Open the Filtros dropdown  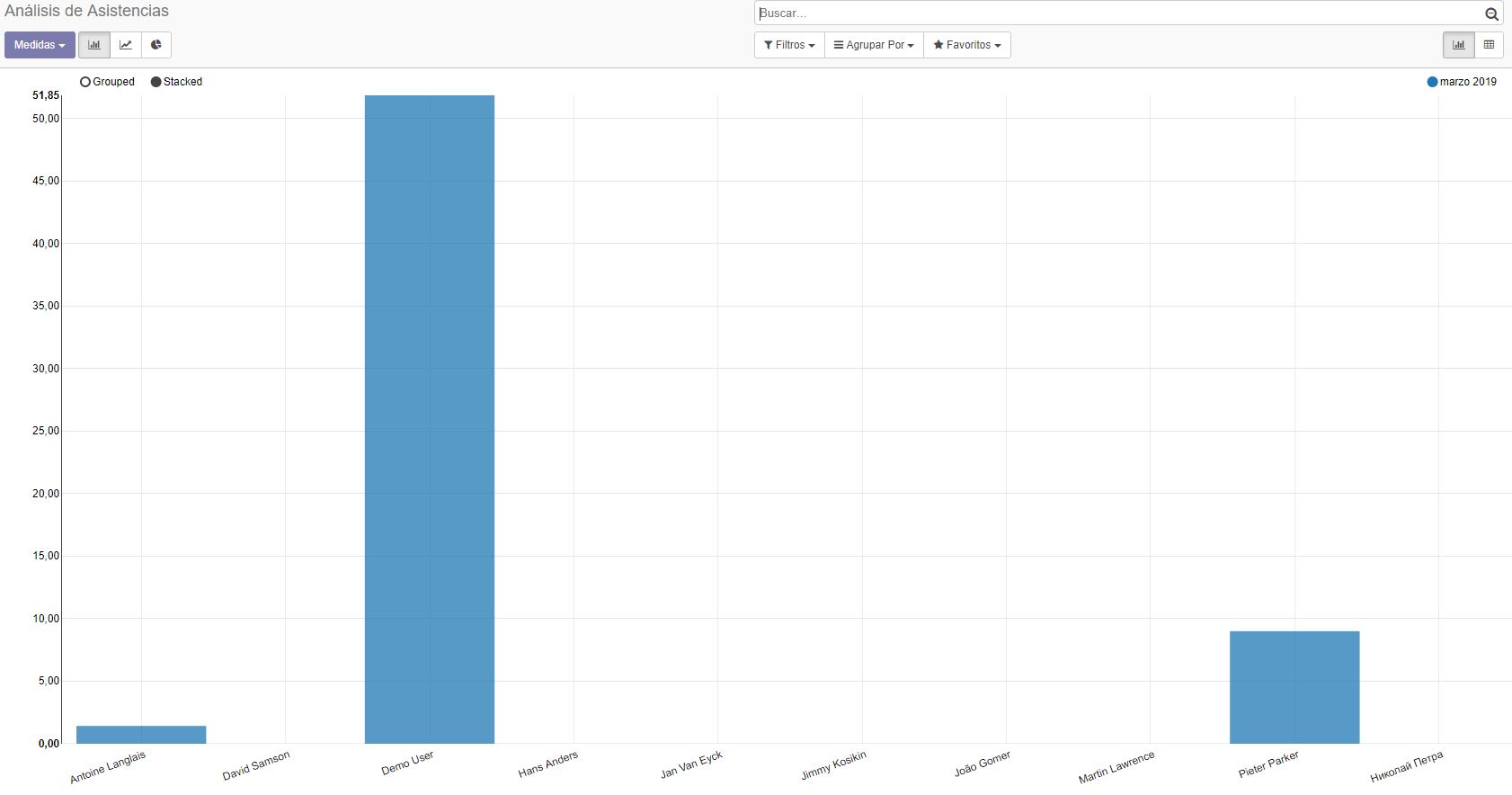(789, 45)
